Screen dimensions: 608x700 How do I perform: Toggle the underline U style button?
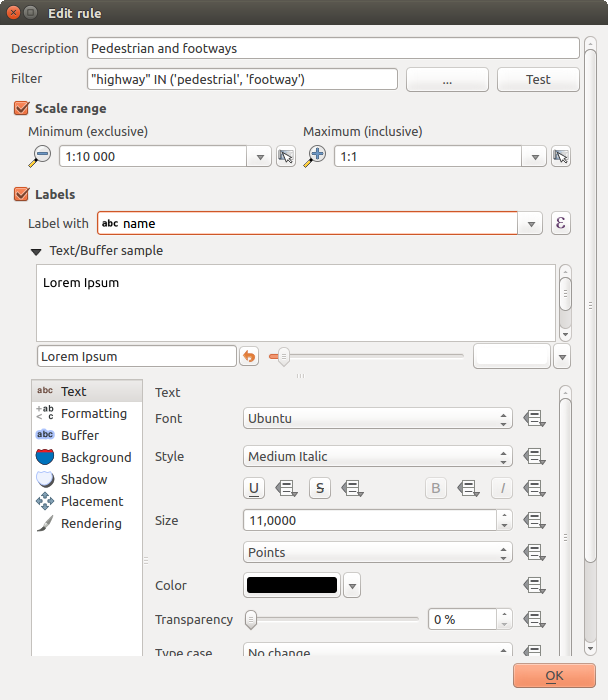[256, 488]
